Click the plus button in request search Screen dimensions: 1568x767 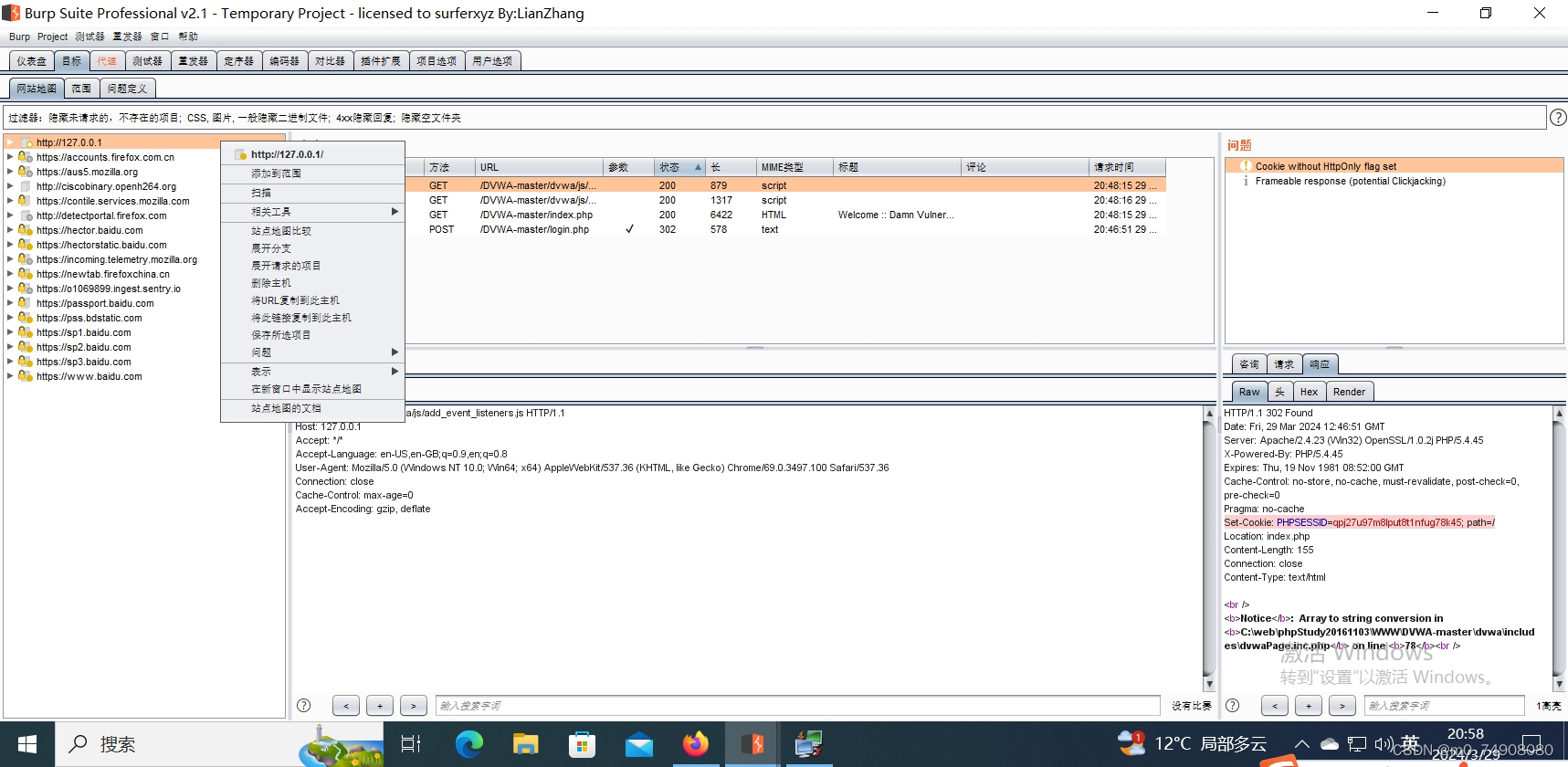click(380, 705)
